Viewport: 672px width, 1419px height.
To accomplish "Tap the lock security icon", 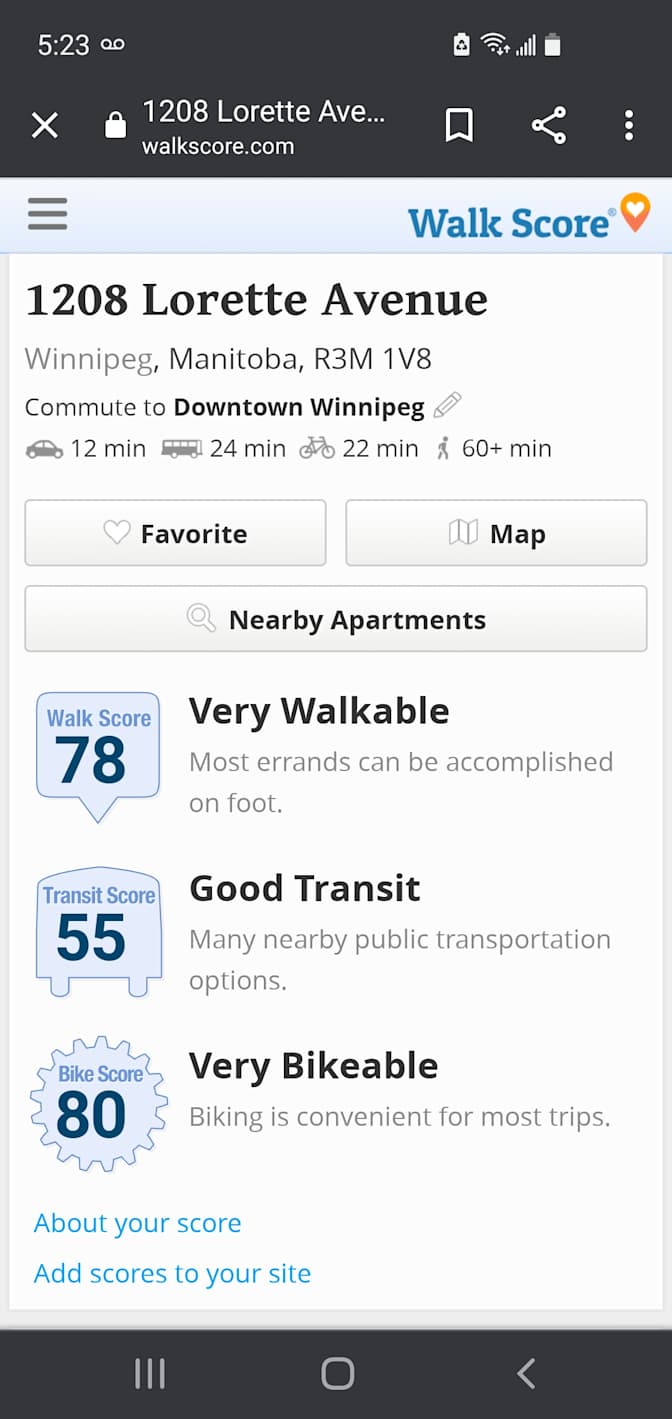I will point(116,125).
